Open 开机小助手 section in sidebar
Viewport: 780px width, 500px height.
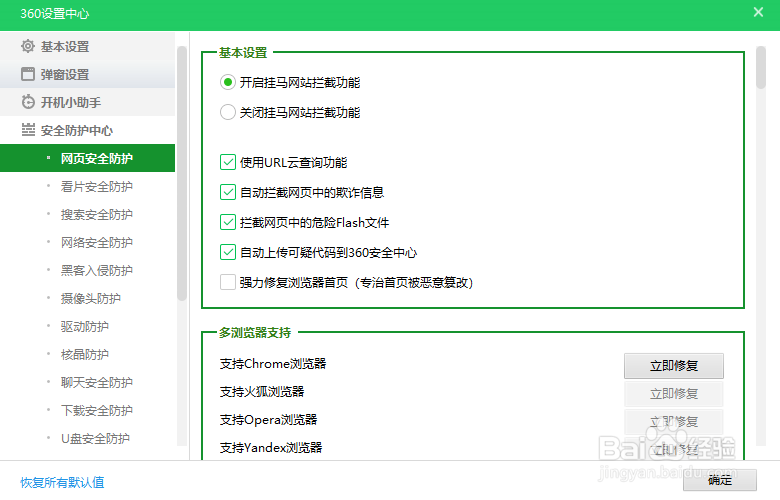tap(88, 102)
